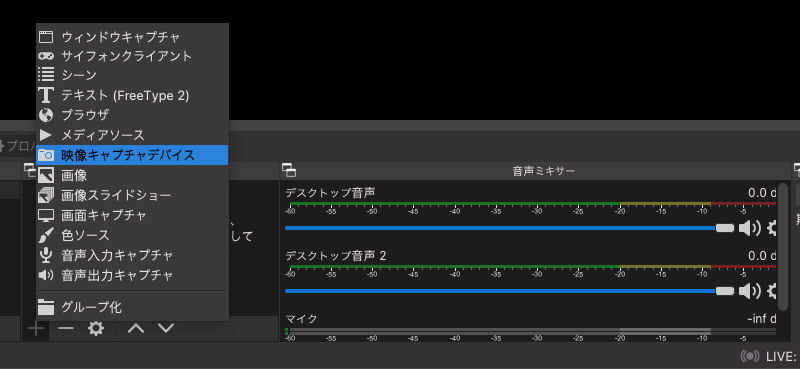Click the ブラウザ globe icon
Image resolution: width=800 pixels, height=369 pixels.
[46, 115]
